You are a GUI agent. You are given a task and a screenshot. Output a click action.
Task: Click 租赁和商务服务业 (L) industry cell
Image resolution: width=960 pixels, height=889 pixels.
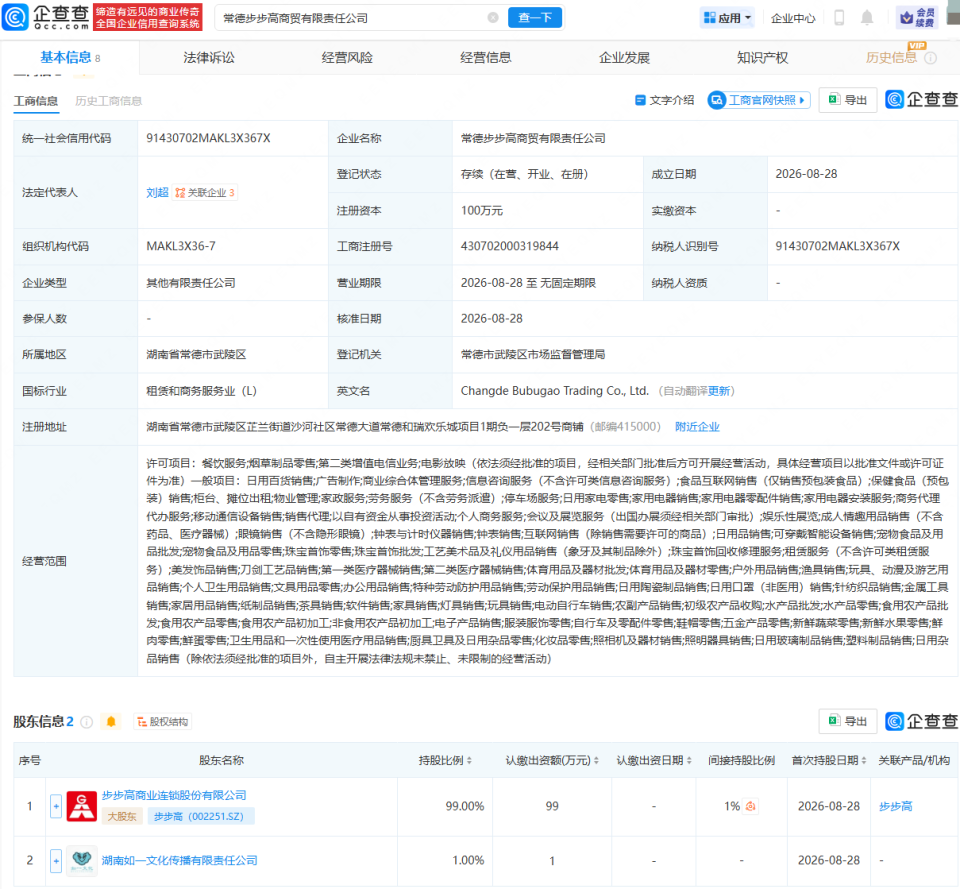coord(201,391)
